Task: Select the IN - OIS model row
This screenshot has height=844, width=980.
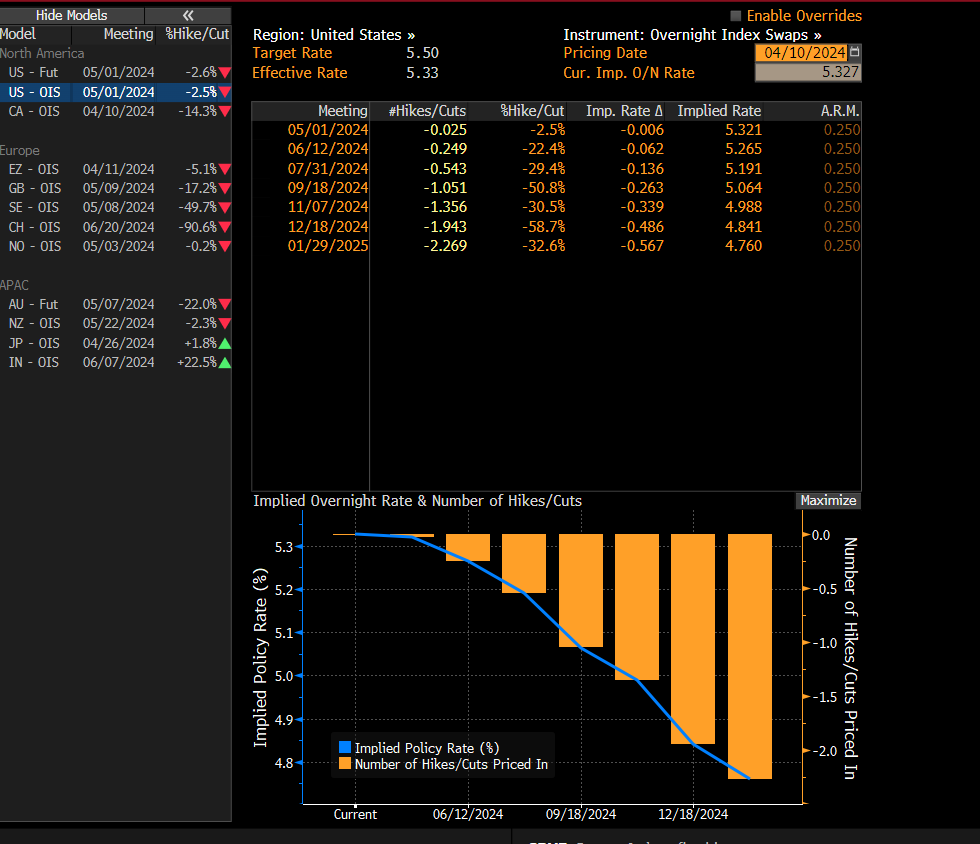Action: point(116,363)
